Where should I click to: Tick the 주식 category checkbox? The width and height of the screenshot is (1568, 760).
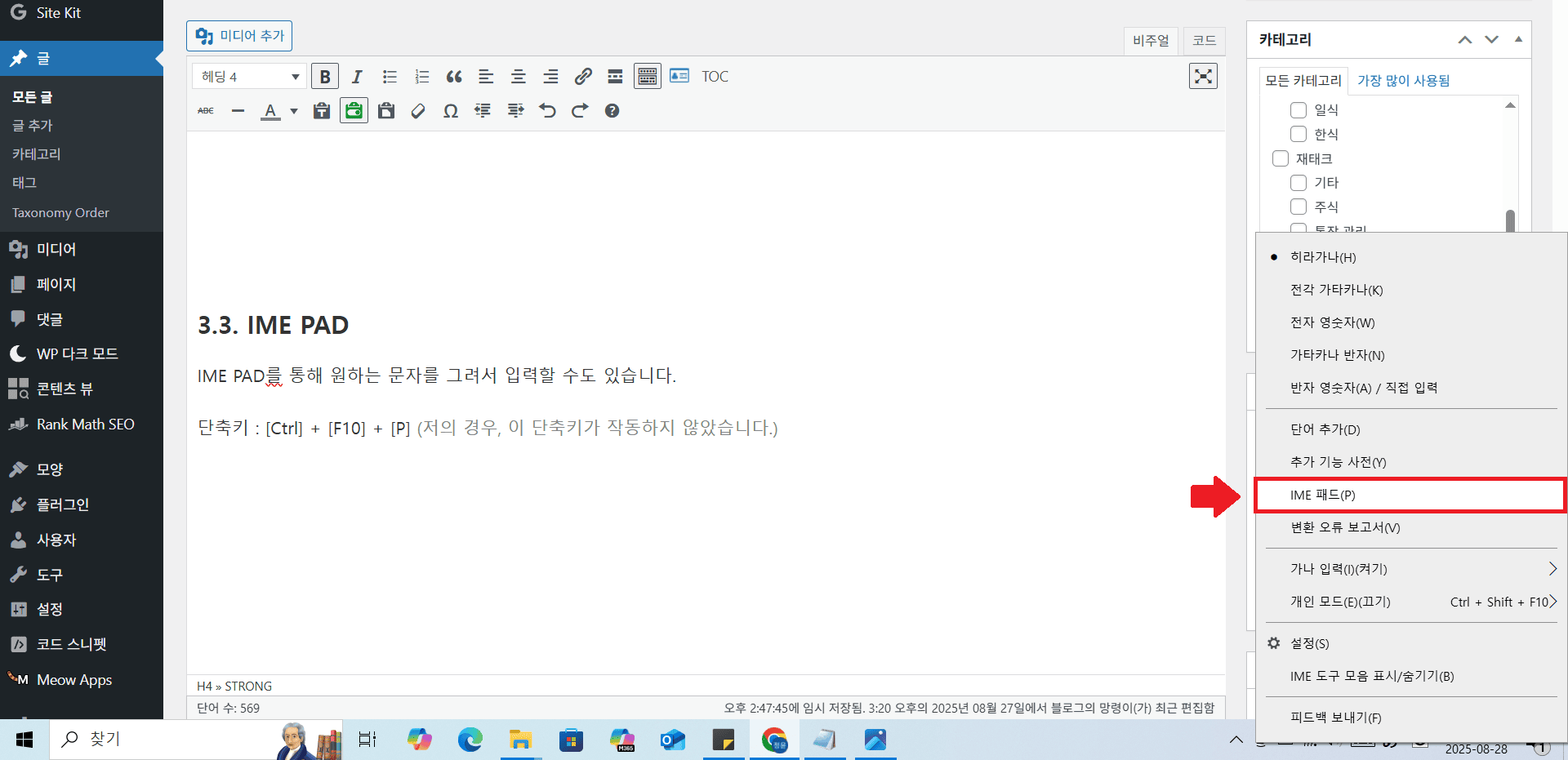click(x=1298, y=207)
